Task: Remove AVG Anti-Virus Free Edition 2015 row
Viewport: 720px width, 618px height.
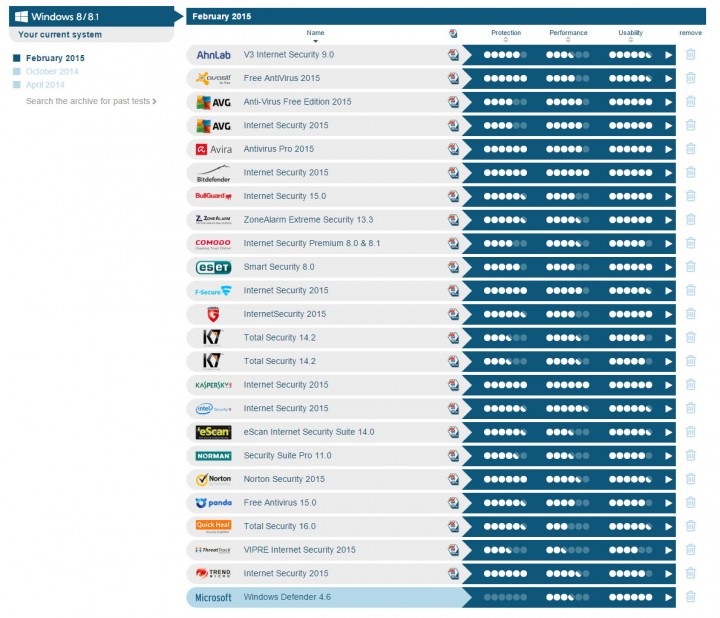Action: 690,101
